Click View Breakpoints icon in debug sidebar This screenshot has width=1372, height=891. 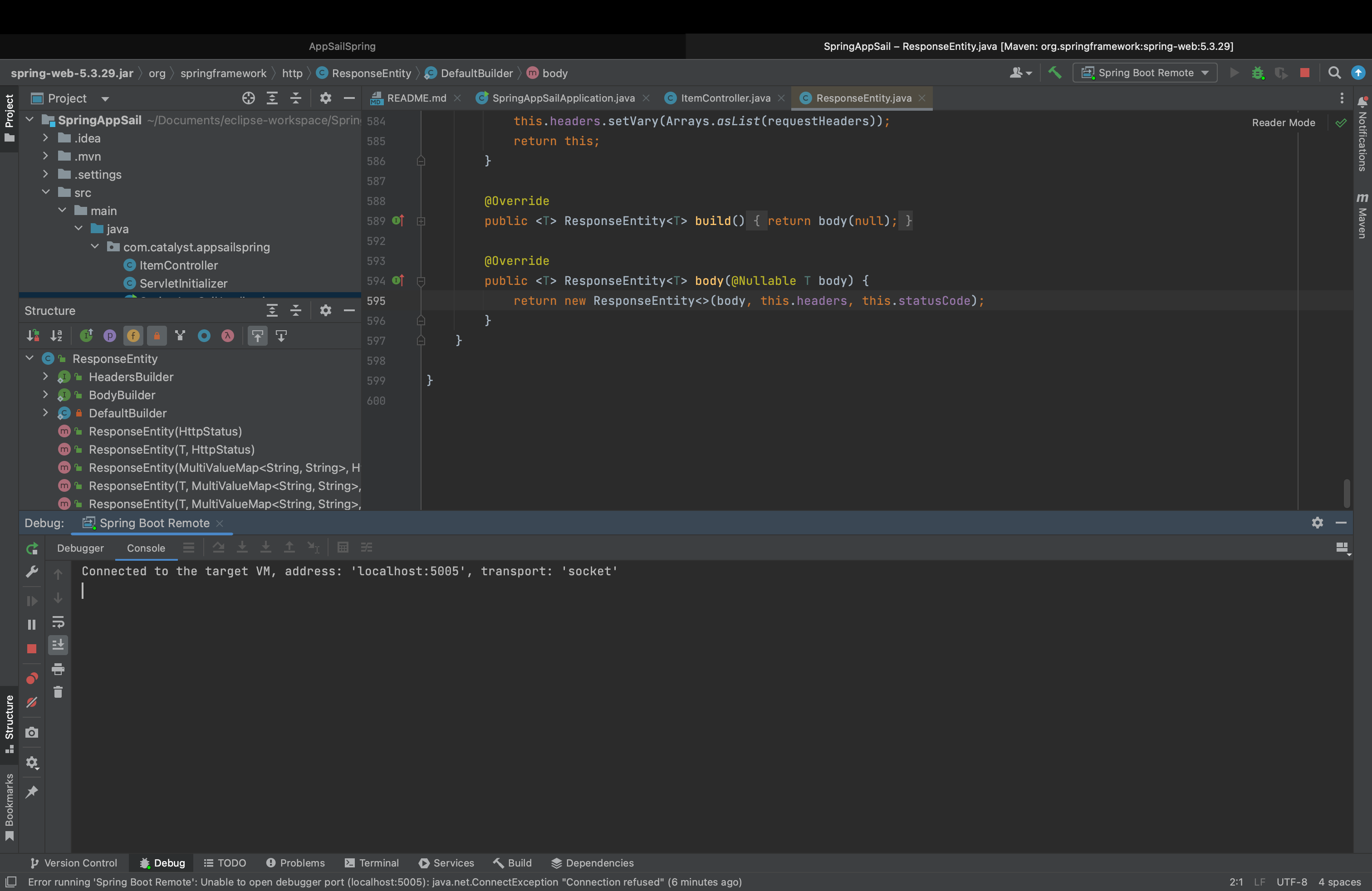click(x=32, y=678)
